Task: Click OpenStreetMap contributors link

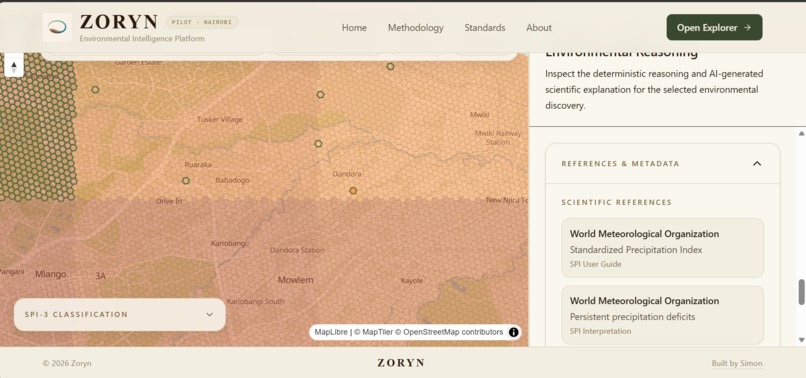Action: 449,332
